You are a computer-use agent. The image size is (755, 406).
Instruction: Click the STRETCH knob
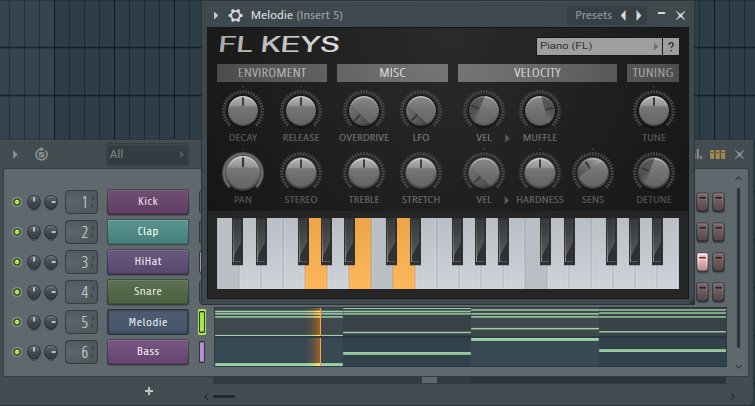[x=421, y=172]
